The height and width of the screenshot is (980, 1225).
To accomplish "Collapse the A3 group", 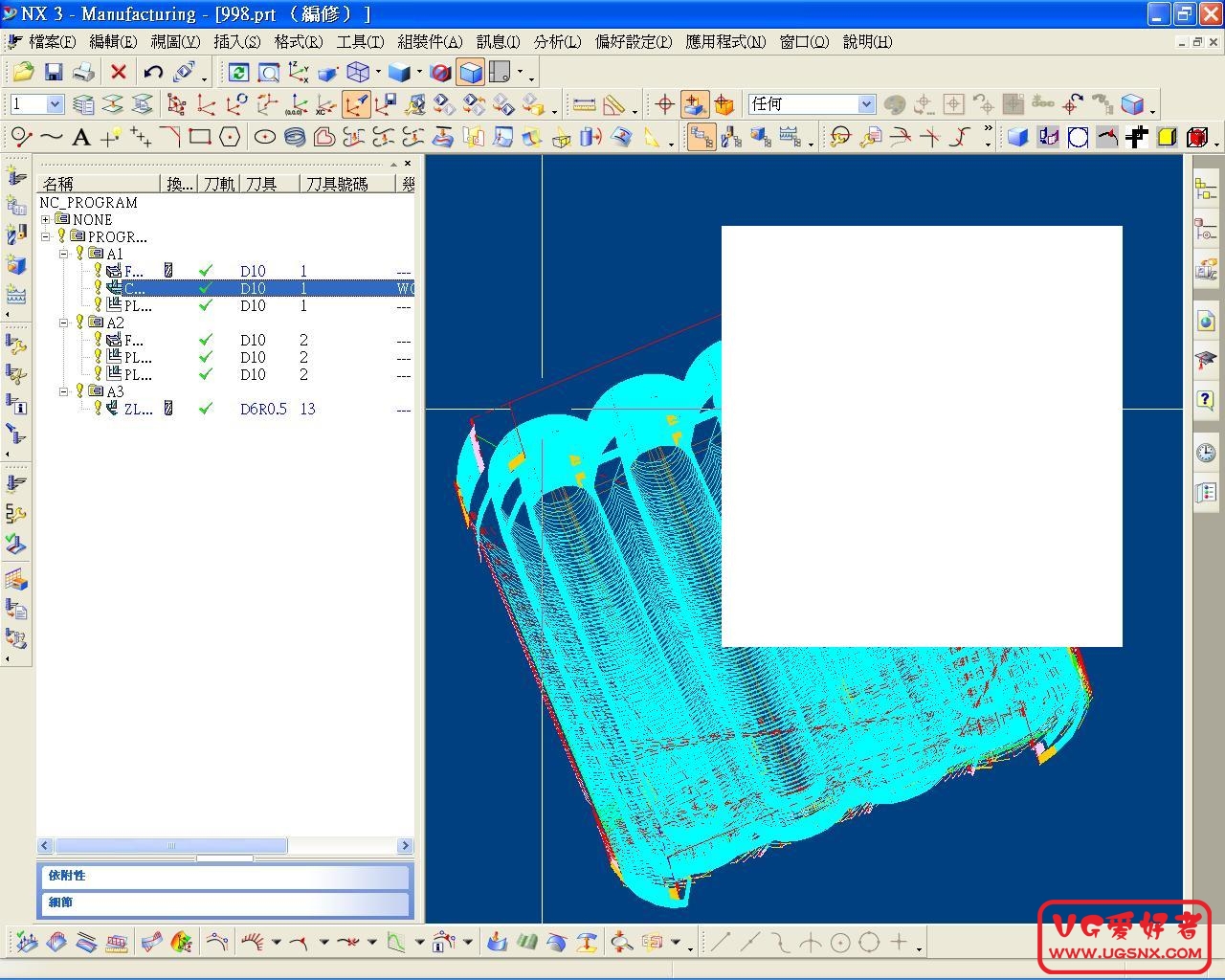I will (x=63, y=391).
